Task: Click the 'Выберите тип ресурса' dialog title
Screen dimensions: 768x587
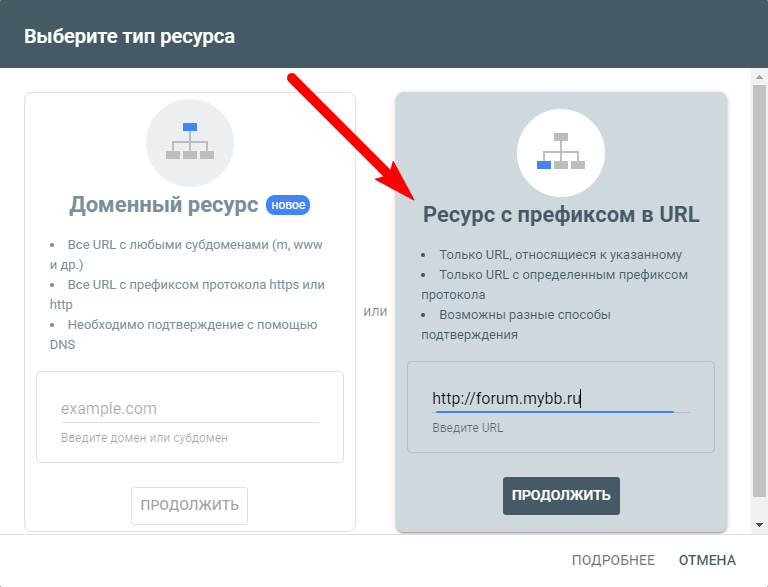Action: (129, 36)
